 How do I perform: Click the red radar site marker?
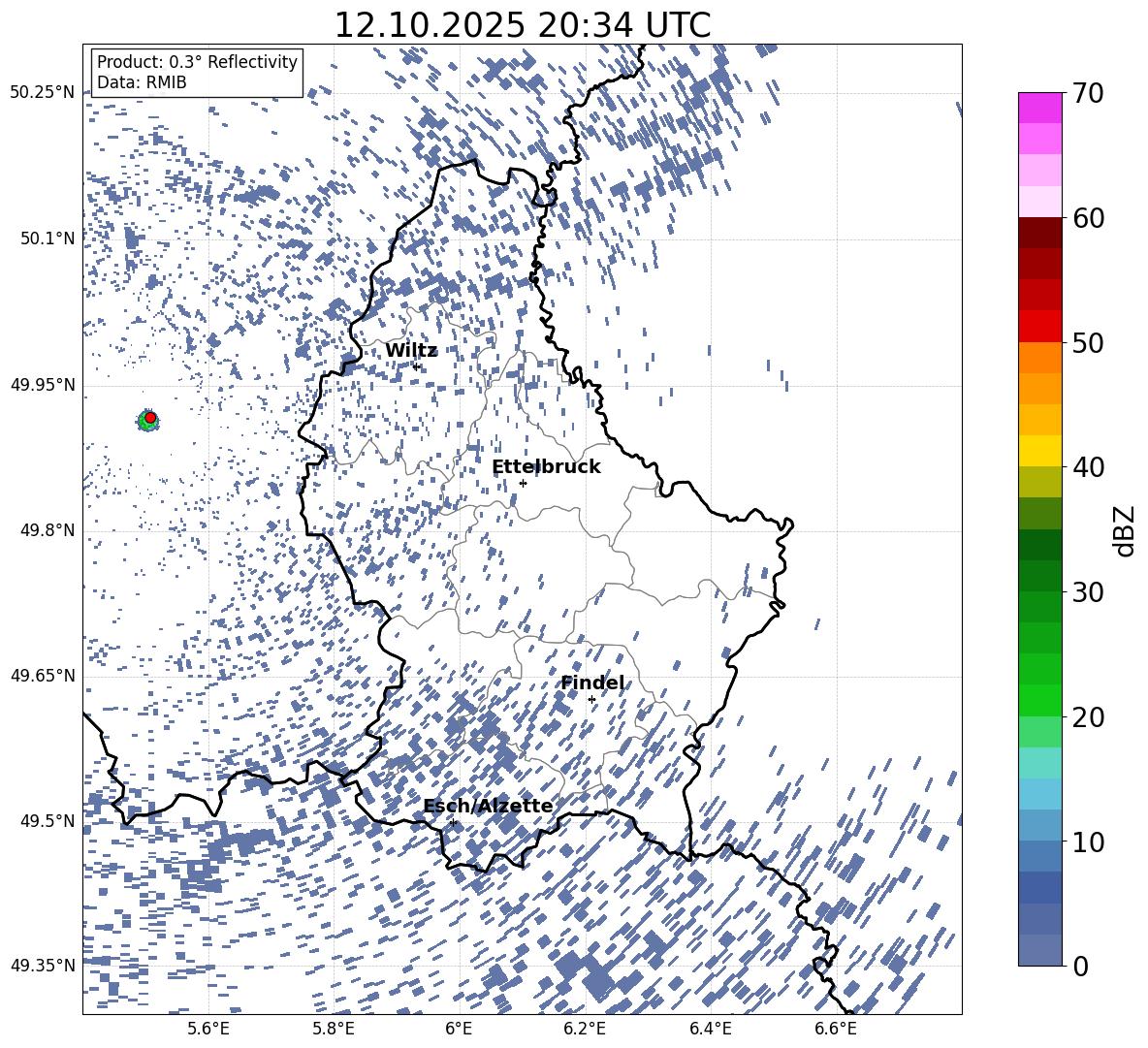150,417
